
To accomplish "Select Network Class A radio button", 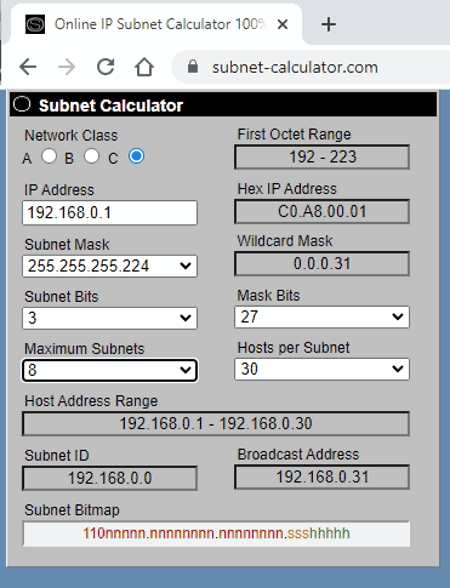I will click(49, 156).
